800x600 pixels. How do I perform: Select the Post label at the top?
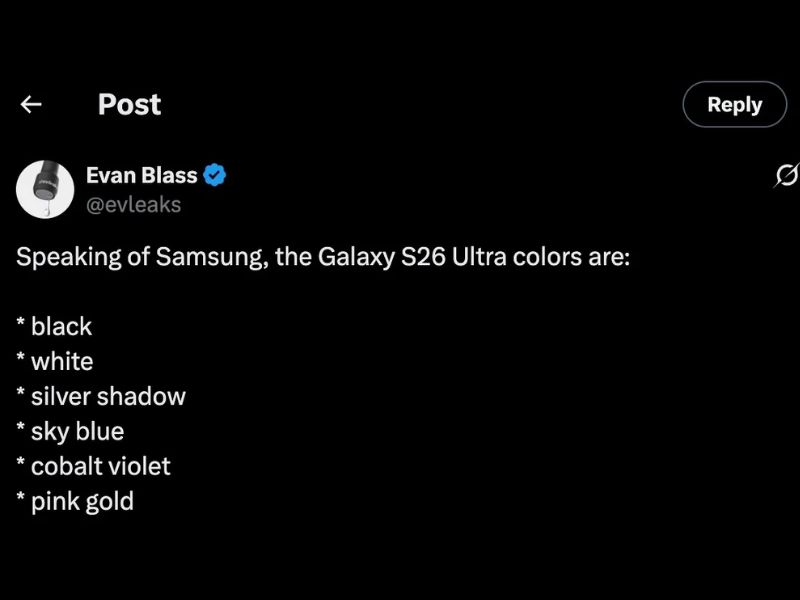click(128, 104)
